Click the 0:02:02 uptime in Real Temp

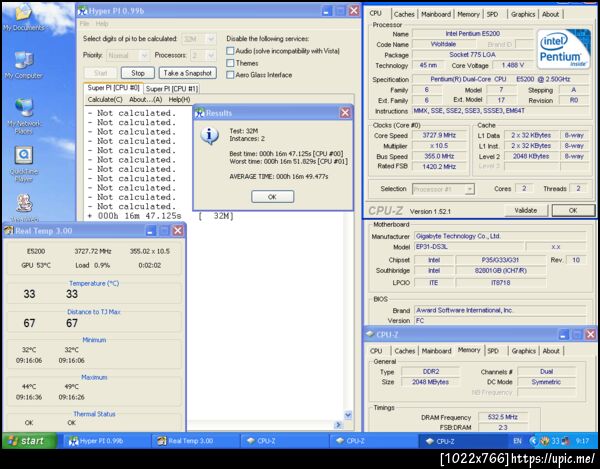click(x=150, y=265)
